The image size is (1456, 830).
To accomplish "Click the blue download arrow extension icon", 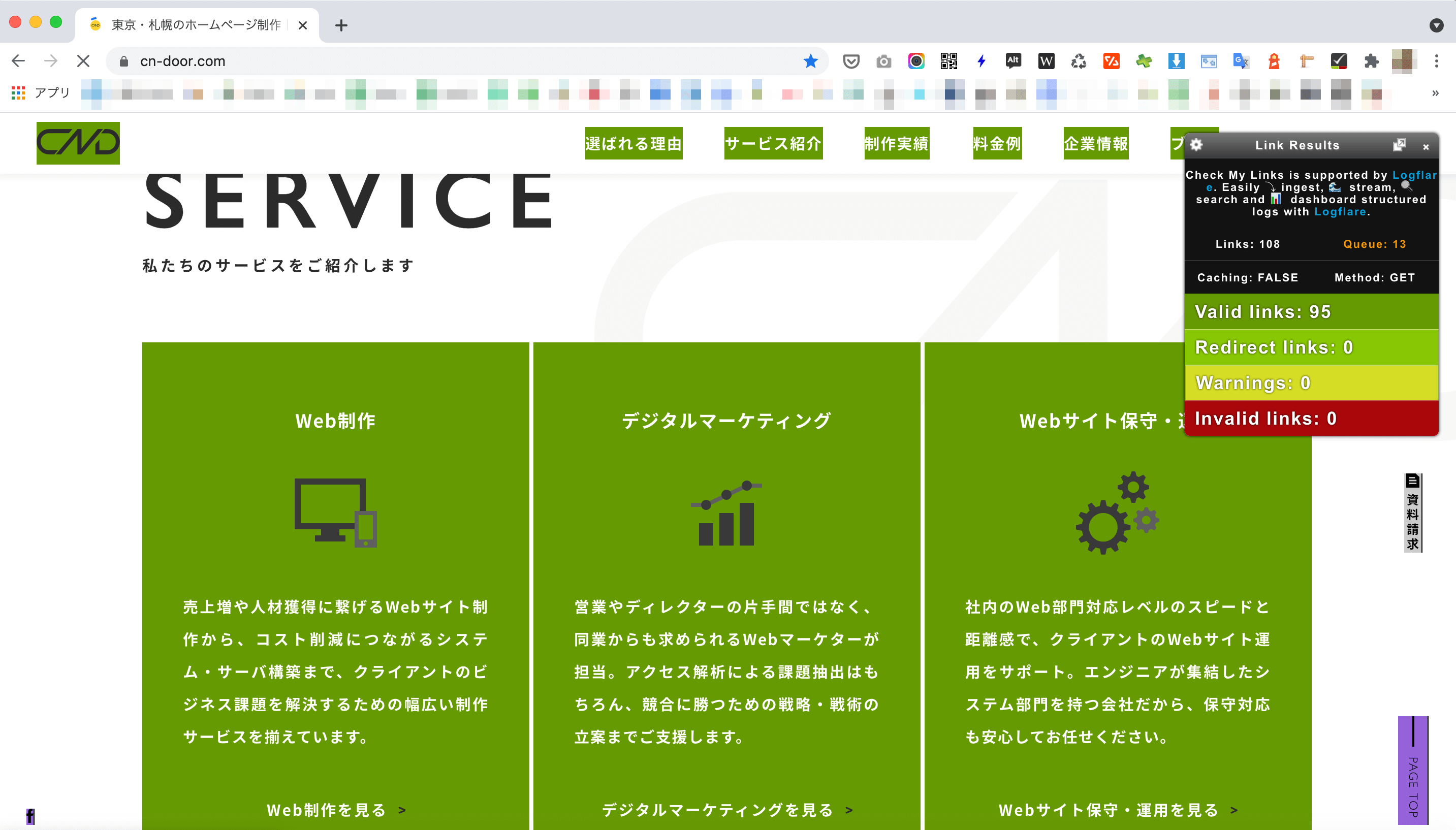I will click(x=1176, y=61).
